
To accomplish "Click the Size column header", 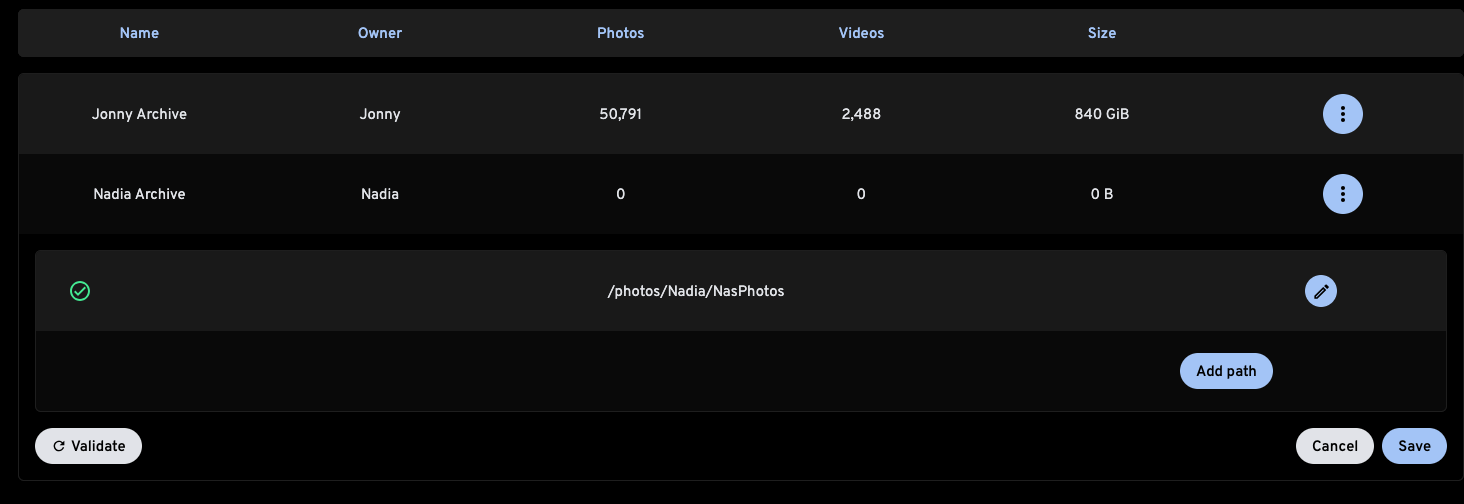I will (x=1102, y=33).
